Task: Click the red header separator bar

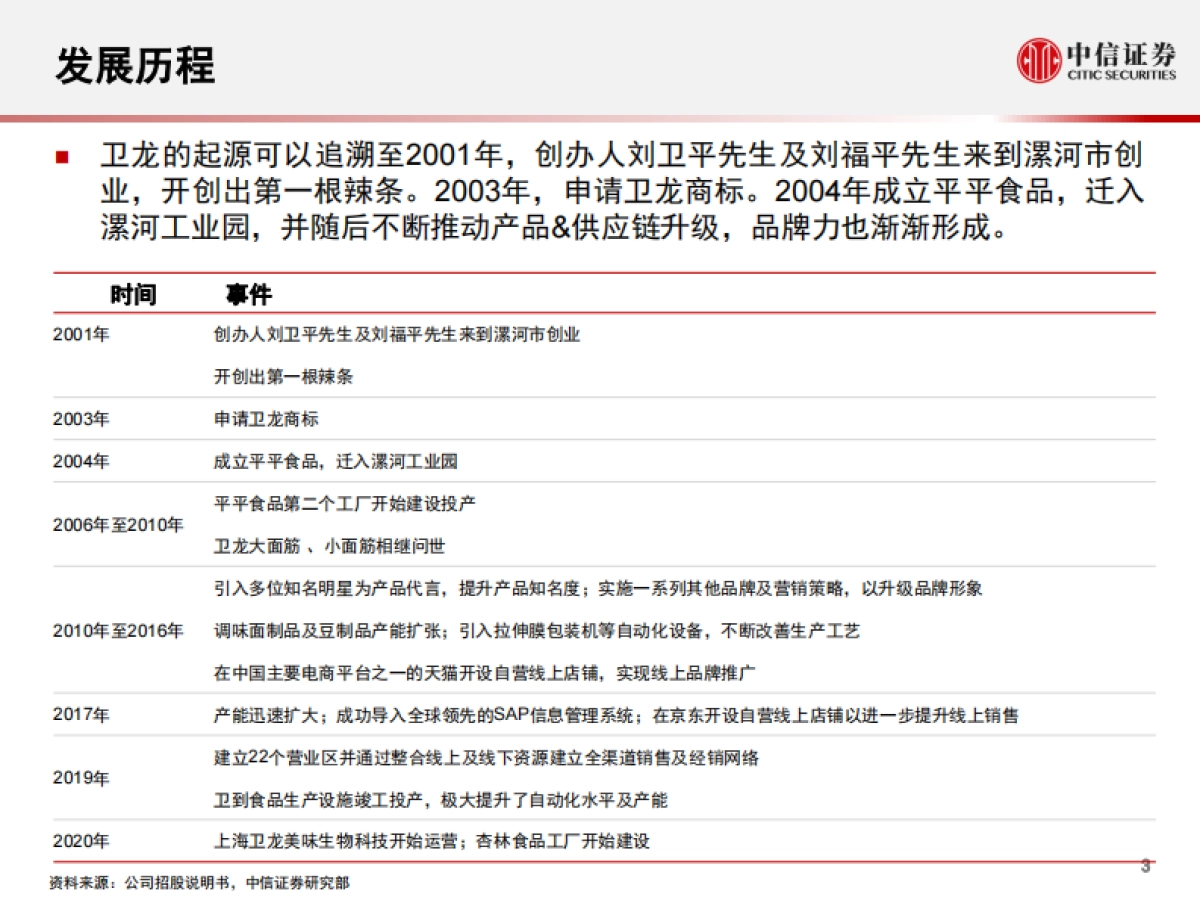Action: click(600, 118)
